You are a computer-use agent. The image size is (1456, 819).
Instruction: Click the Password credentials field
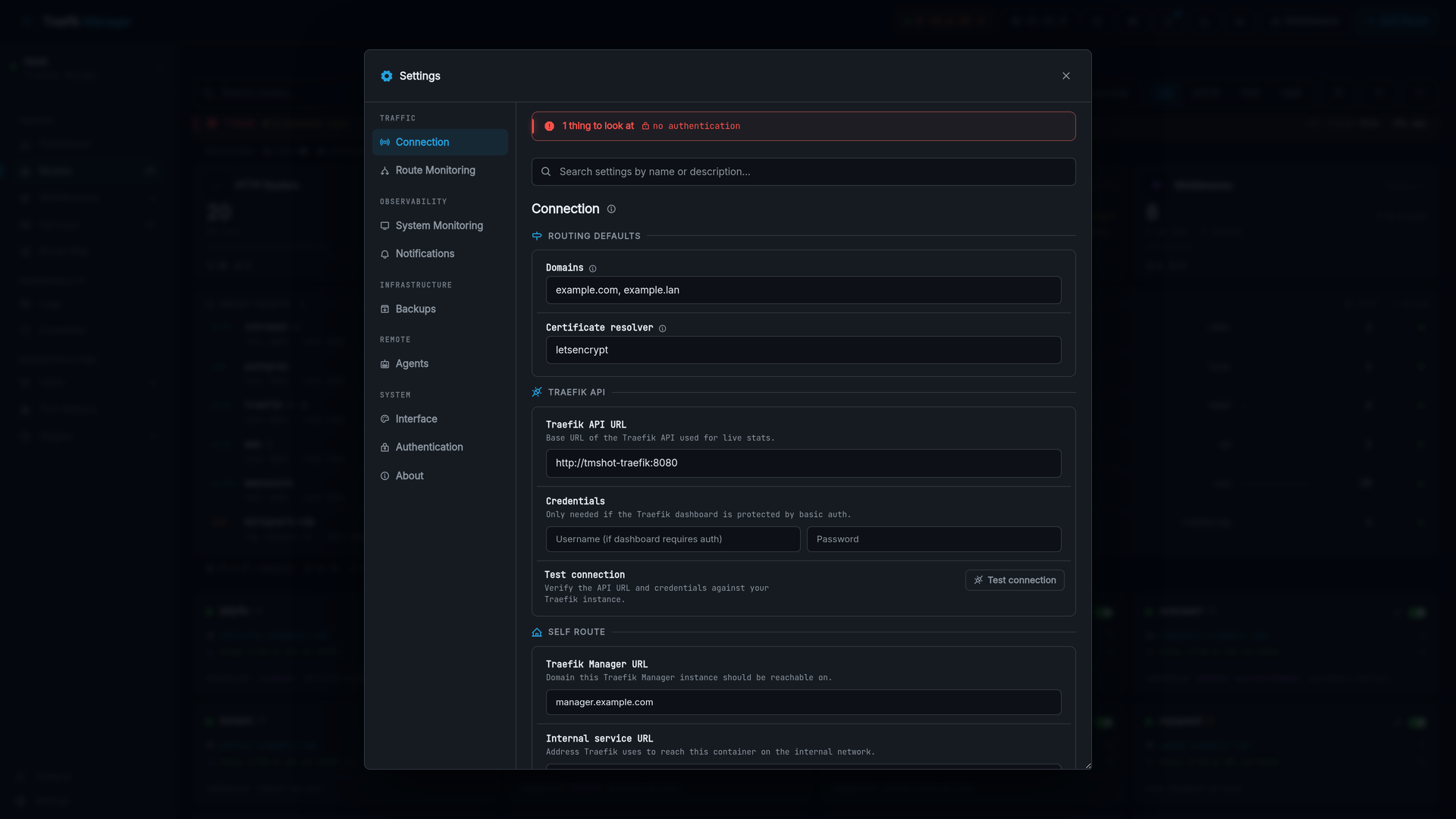click(934, 539)
